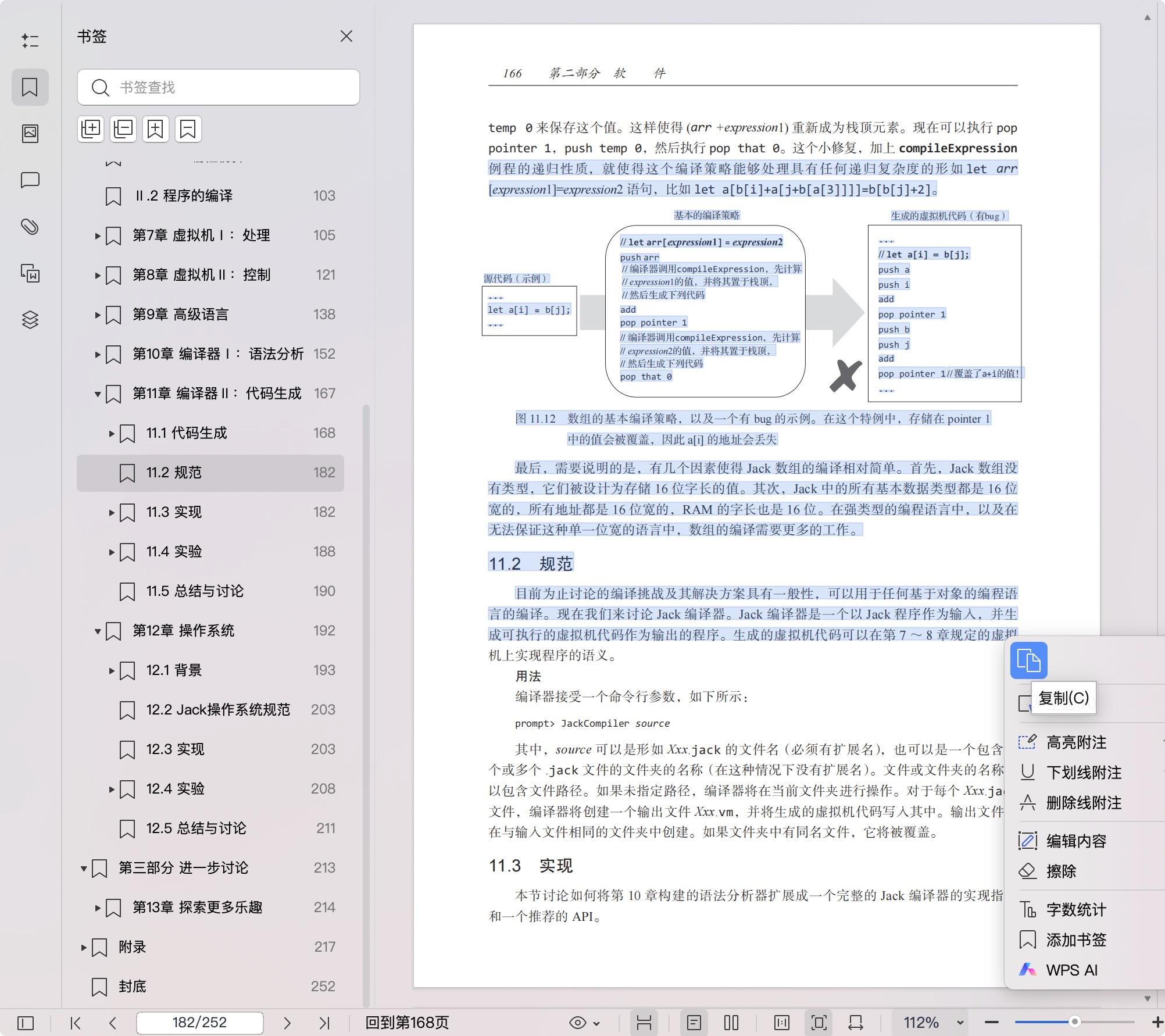Click the bookmark search input field

pos(218,87)
